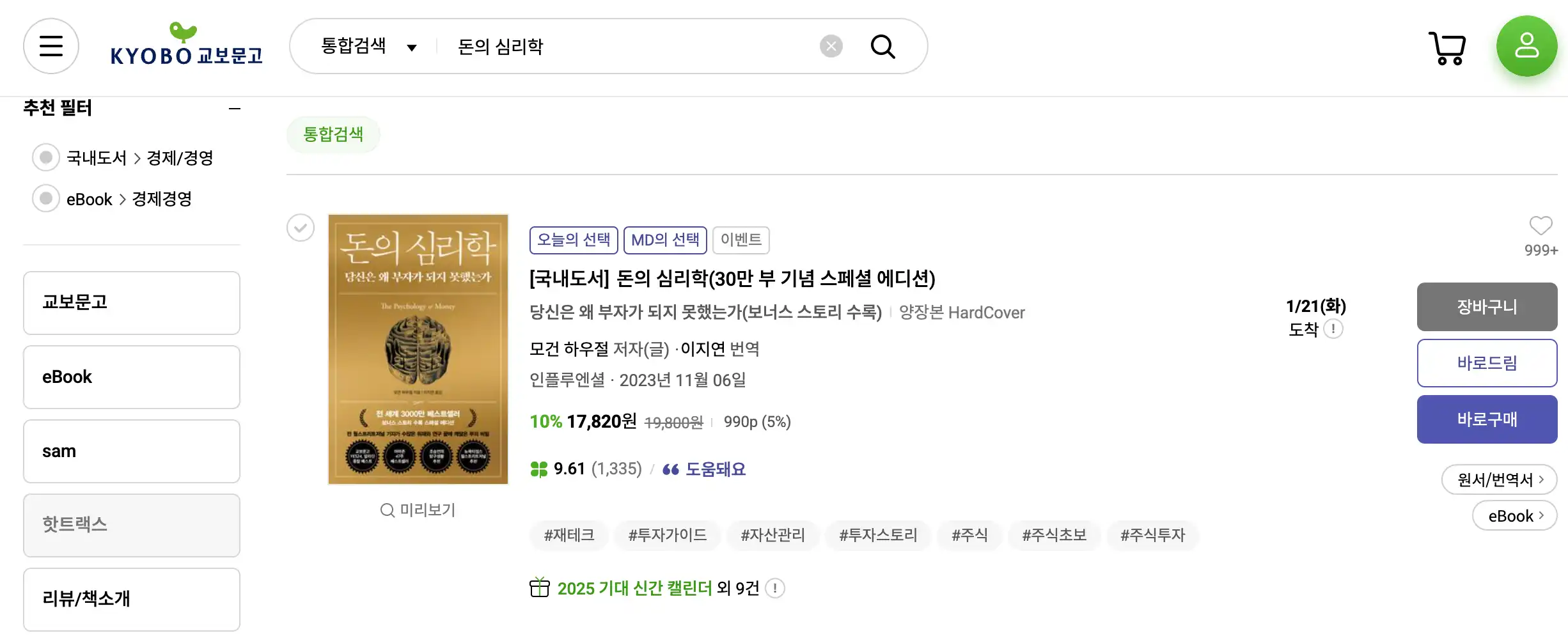Collapse the 추천 필터 section
This screenshot has height=638, width=1568.
[x=234, y=108]
